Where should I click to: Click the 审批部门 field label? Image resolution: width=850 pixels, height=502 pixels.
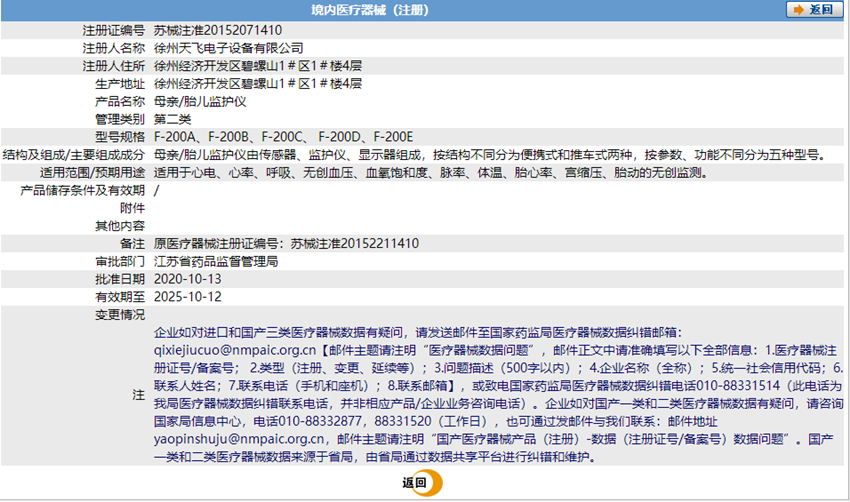pyautogui.click(x=120, y=261)
